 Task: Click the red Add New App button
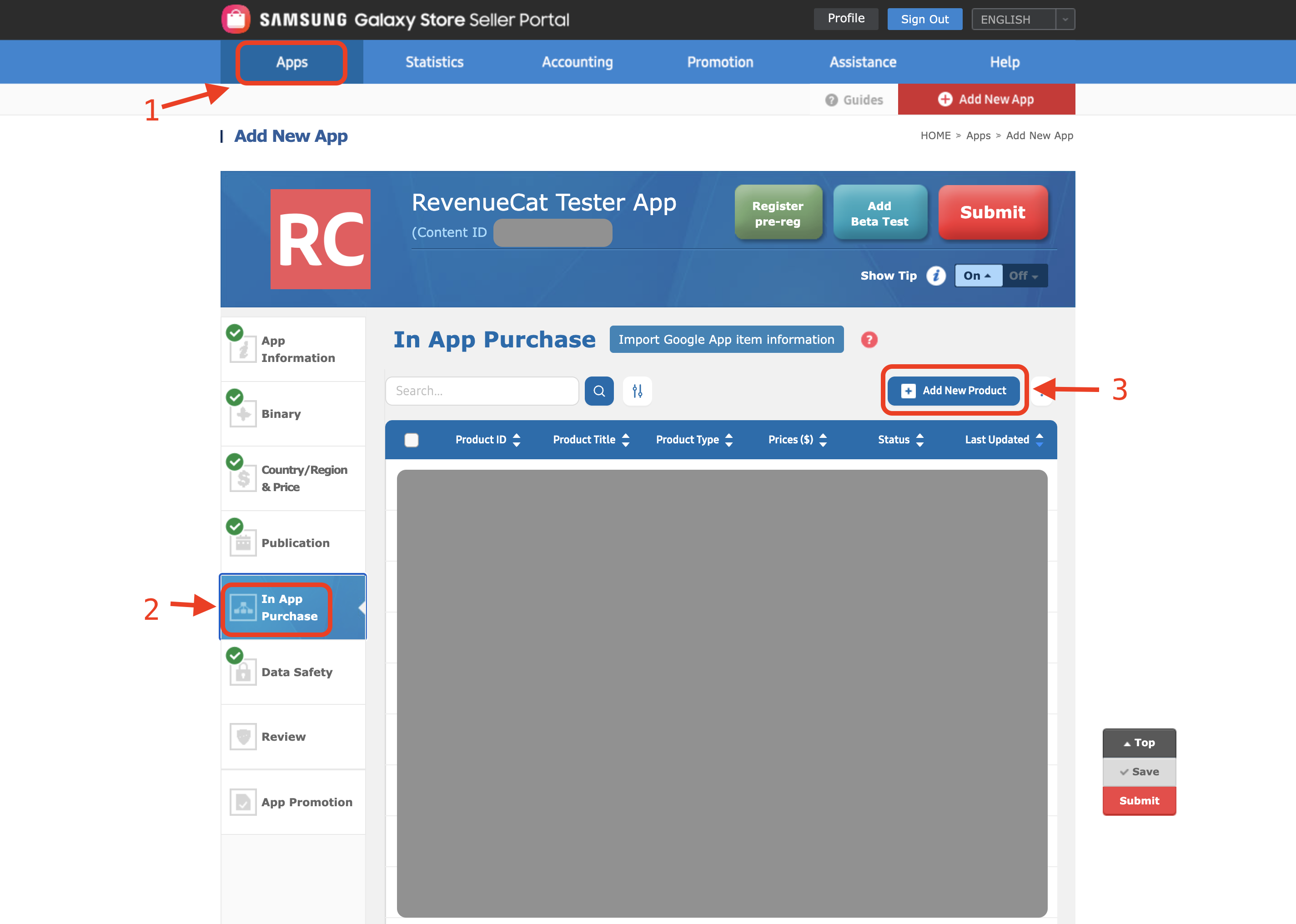point(986,100)
